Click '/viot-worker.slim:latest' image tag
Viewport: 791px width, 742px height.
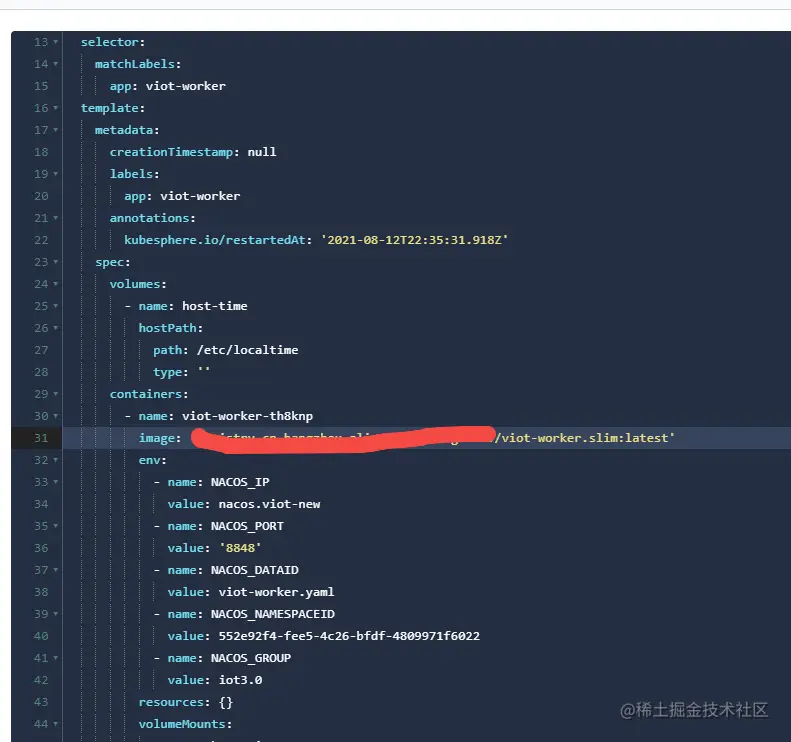point(585,438)
